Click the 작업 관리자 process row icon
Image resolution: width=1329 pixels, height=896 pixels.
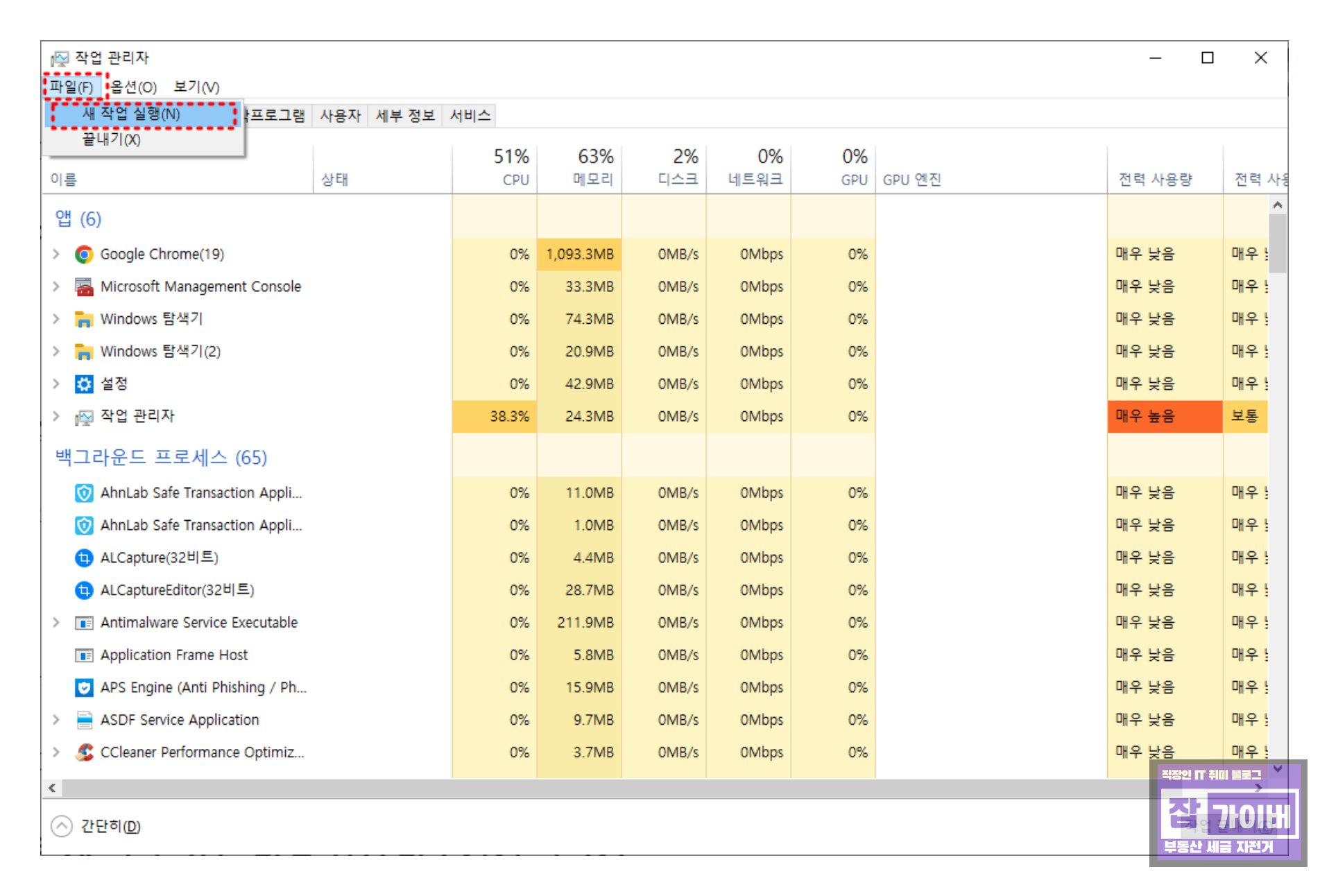tap(84, 417)
